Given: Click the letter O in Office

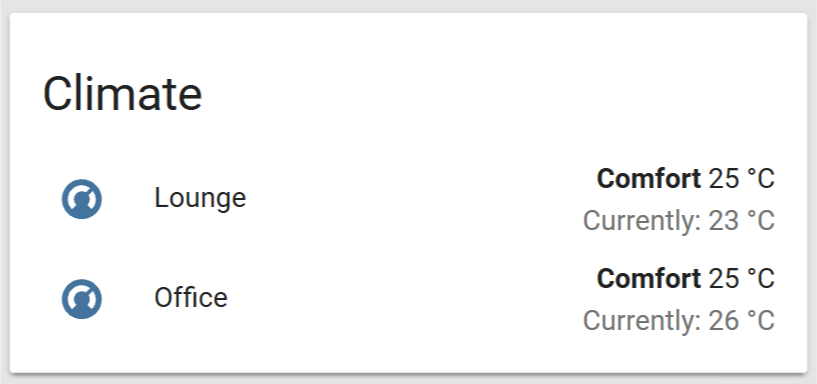Looking at the screenshot, I should pos(164,297).
